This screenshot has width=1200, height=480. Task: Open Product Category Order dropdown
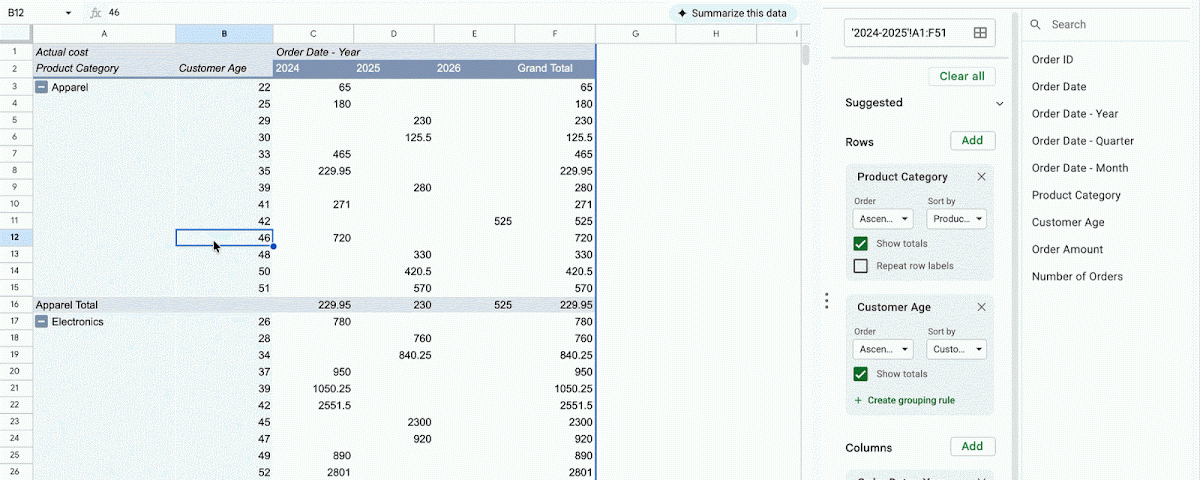[883, 218]
